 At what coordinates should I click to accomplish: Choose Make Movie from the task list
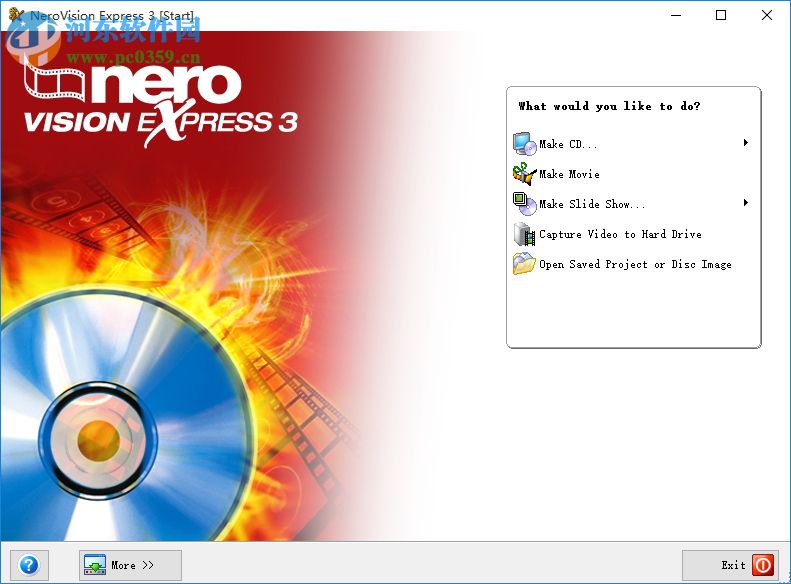pos(570,174)
